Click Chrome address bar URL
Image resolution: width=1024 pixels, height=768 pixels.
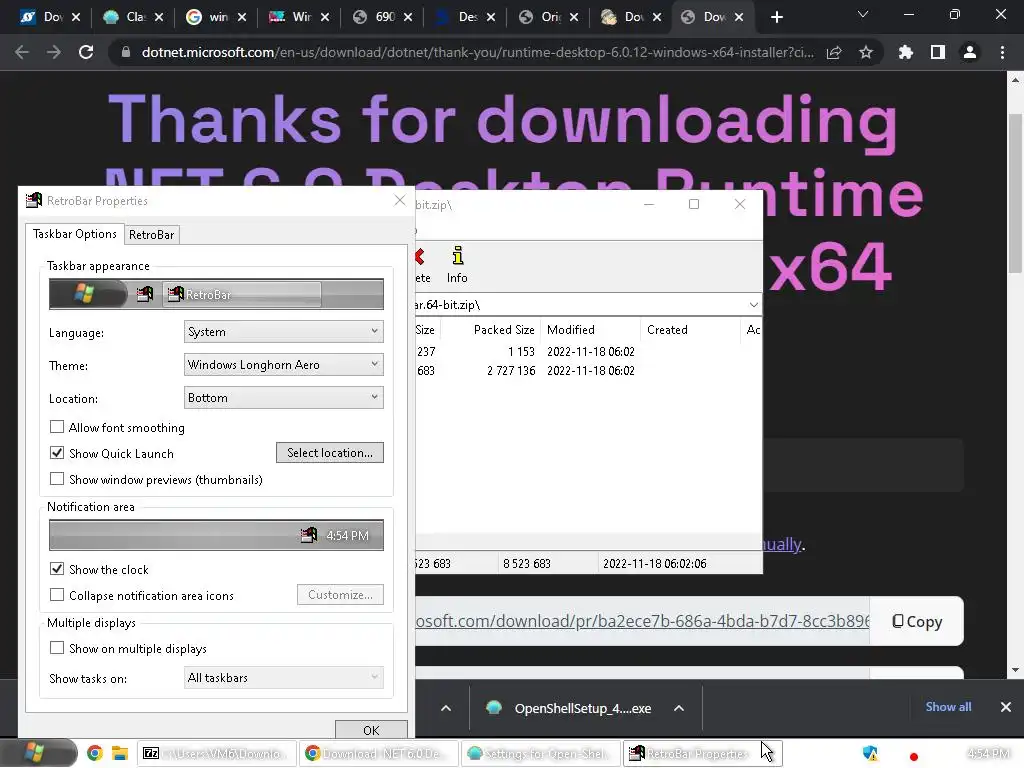[477, 52]
